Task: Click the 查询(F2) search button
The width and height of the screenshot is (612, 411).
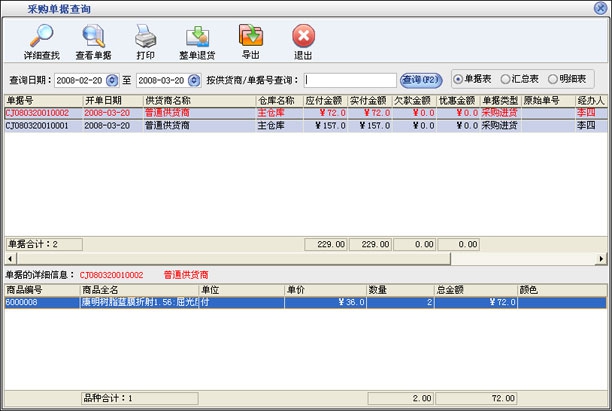Action: coord(420,79)
